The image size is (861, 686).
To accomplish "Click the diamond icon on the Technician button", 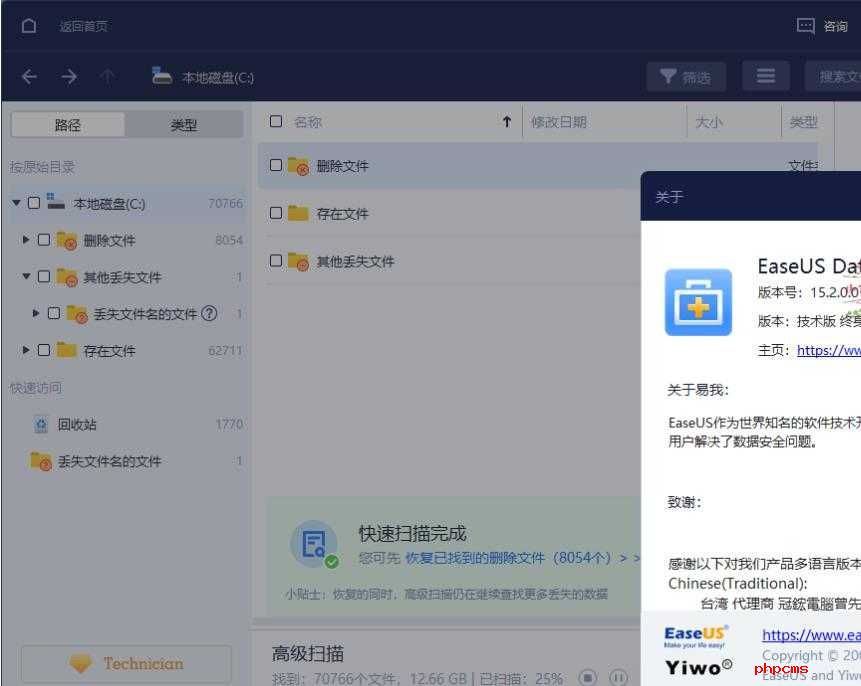I will [81, 663].
